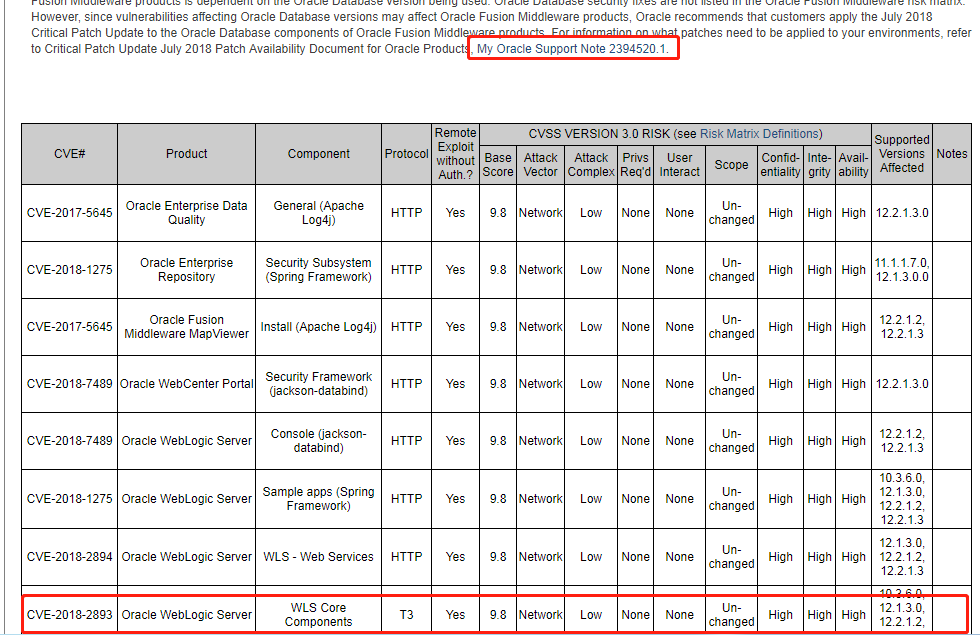
Task: Click Oracle Enterprise Repository product cell
Action: click(x=186, y=270)
